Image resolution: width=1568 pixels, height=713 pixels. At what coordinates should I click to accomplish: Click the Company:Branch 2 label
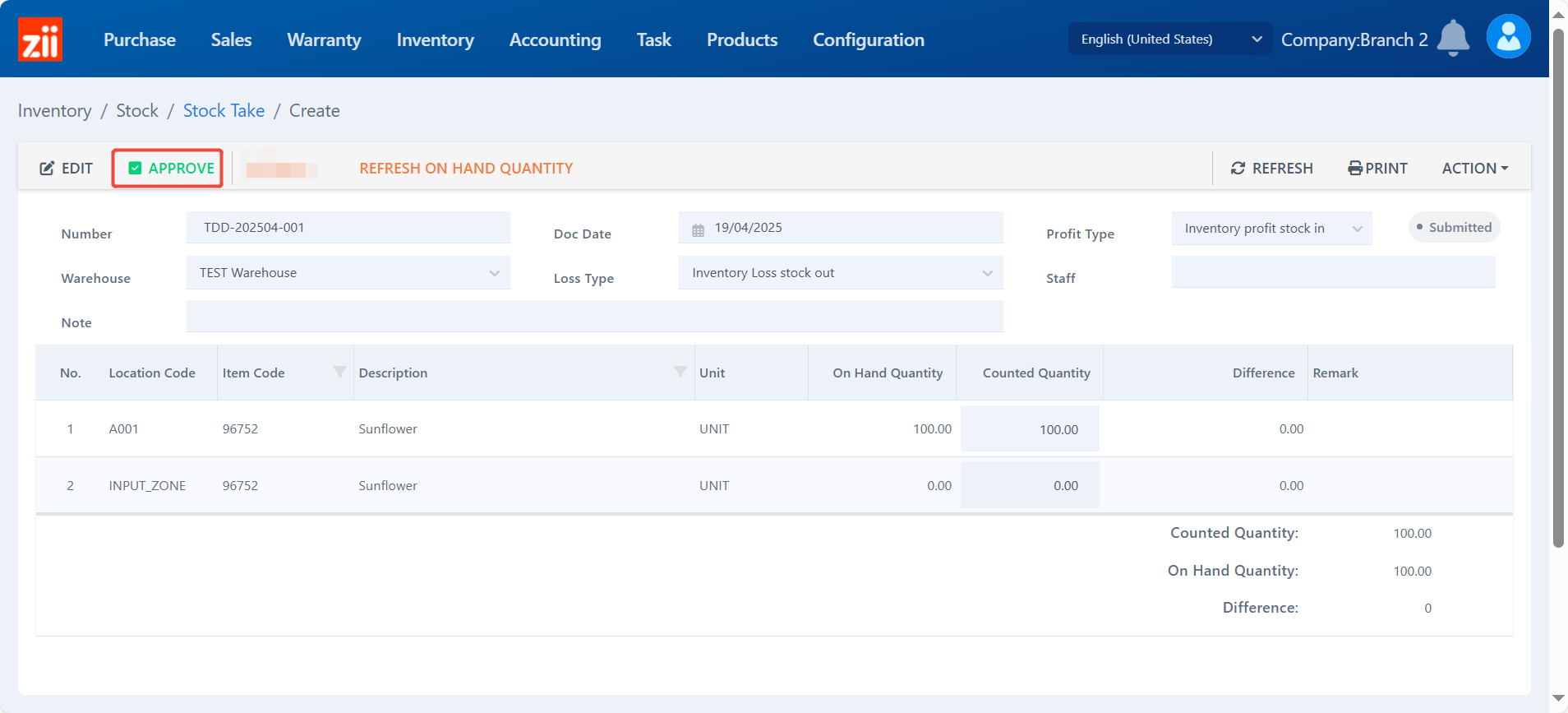[x=1354, y=39]
